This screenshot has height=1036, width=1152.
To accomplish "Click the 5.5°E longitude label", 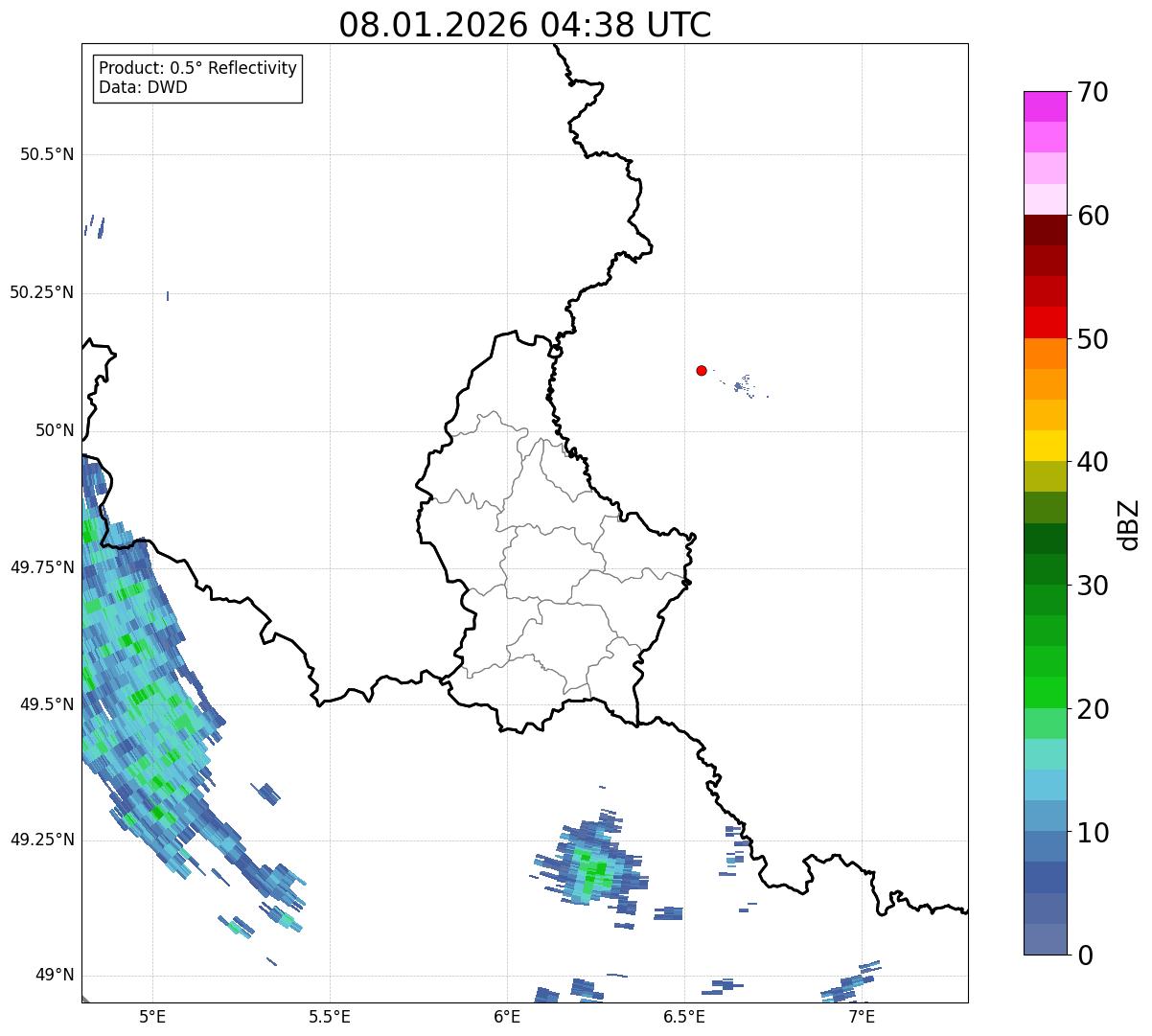I will coord(330,1017).
